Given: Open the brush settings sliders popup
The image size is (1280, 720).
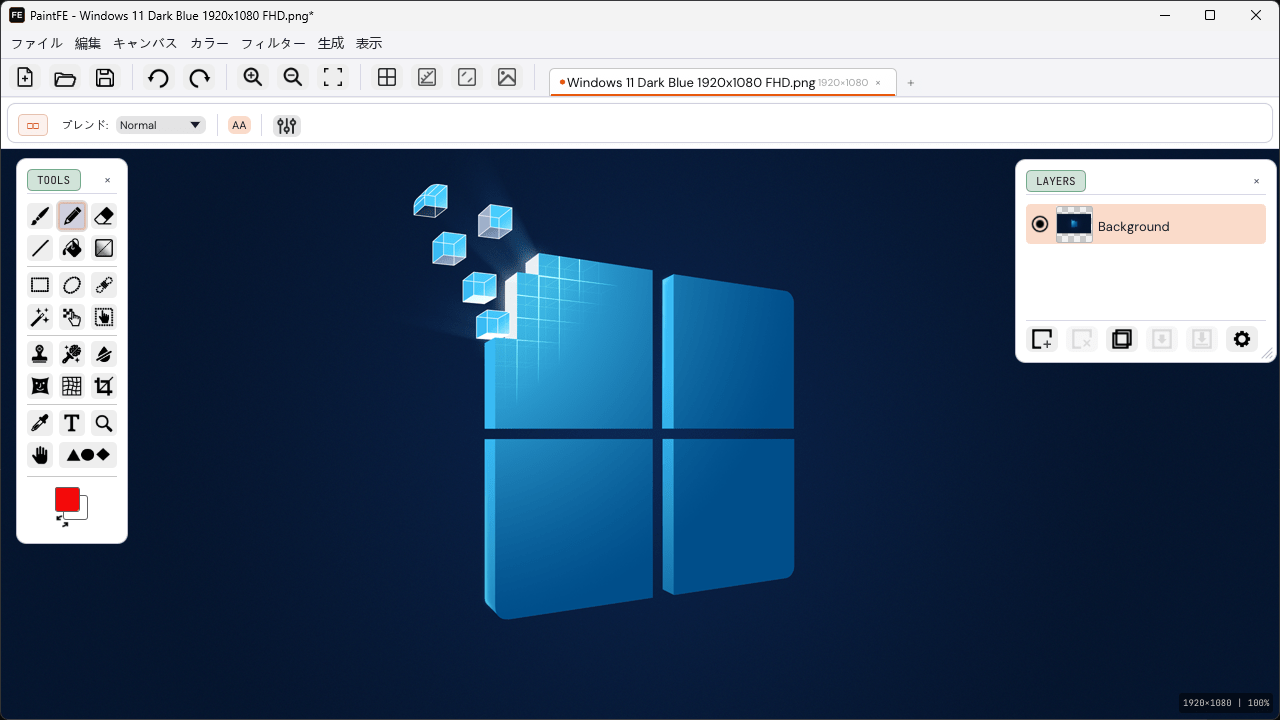Looking at the screenshot, I should [287, 125].
